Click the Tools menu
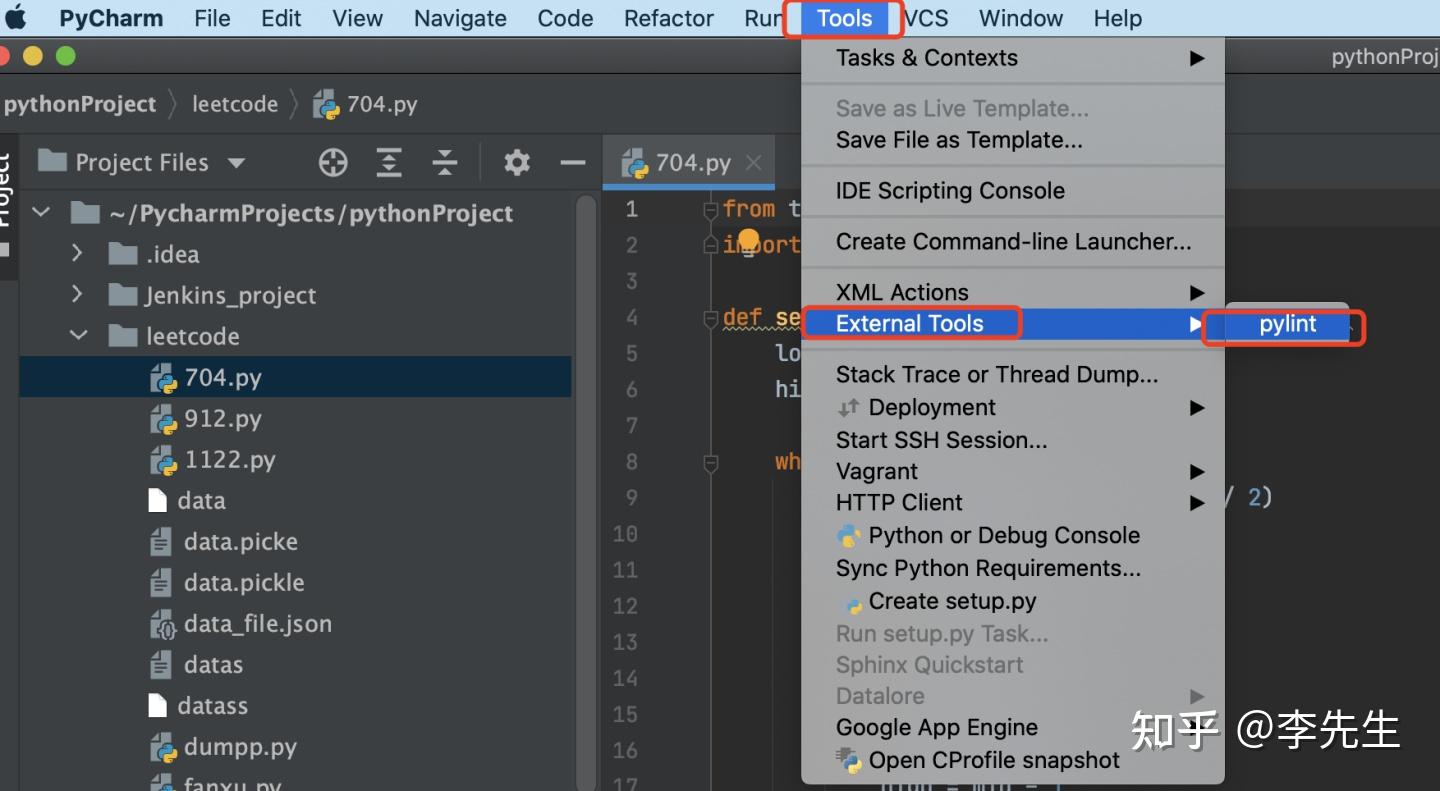The width and height of the screenshot is (1440, 791). click(844, 18)
